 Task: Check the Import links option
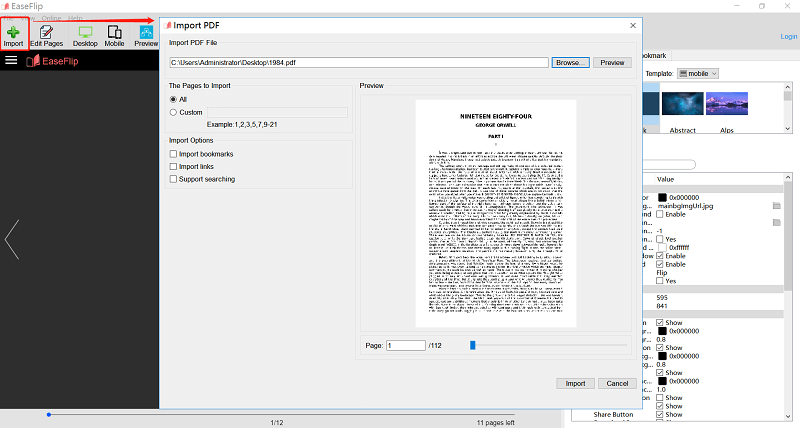(173, 167)
